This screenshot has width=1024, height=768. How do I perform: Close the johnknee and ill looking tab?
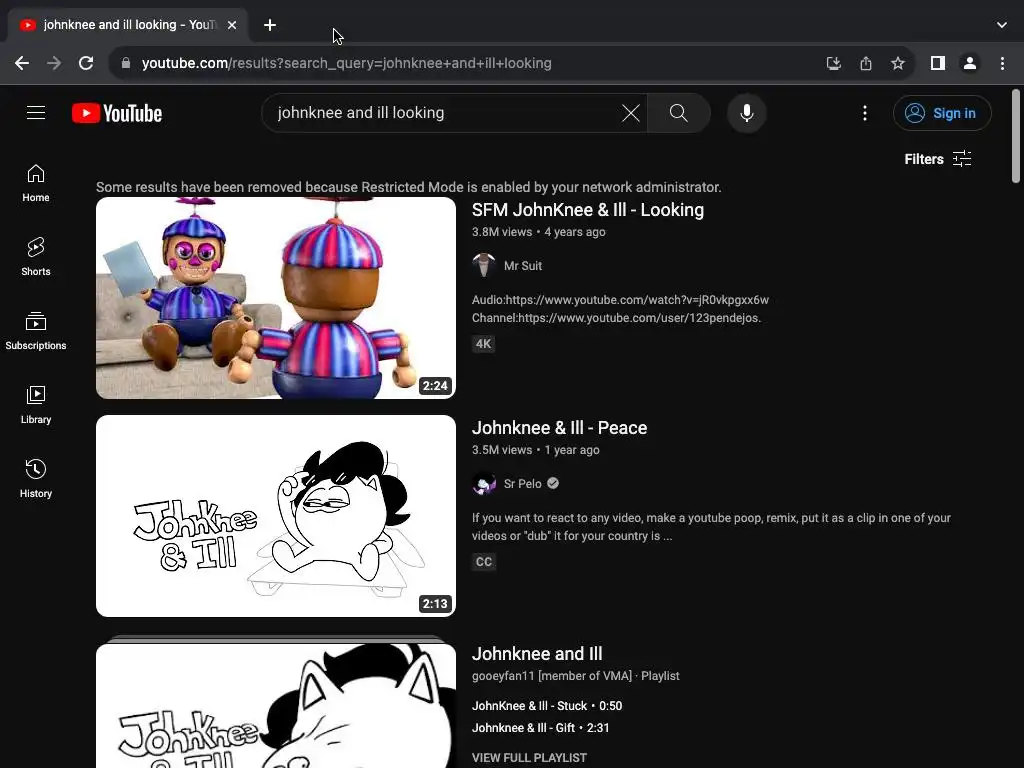pos(232,25)
